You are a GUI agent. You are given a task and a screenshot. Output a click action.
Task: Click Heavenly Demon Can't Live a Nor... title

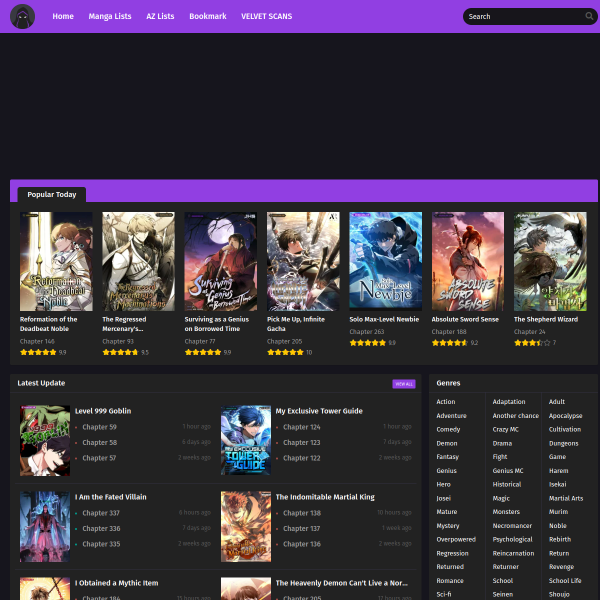341,583
